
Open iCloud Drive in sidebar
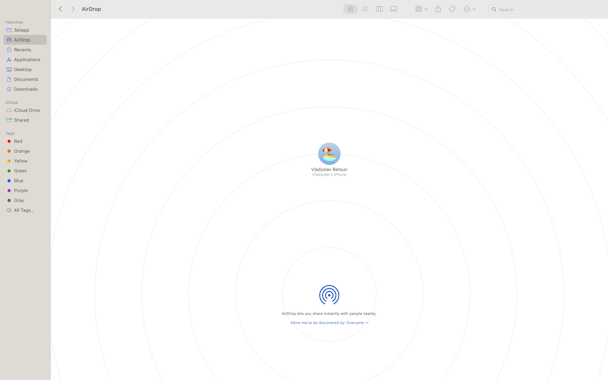click(25, 110)
